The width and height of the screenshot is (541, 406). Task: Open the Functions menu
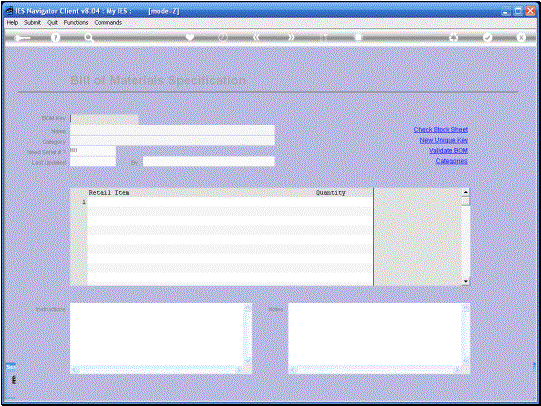(x=76, y=22)
